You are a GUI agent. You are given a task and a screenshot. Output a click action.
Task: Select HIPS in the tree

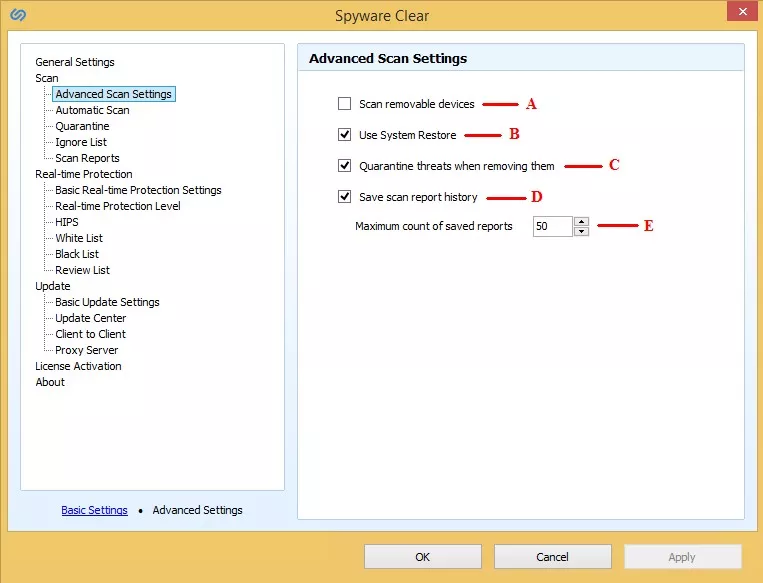point(67,222)
